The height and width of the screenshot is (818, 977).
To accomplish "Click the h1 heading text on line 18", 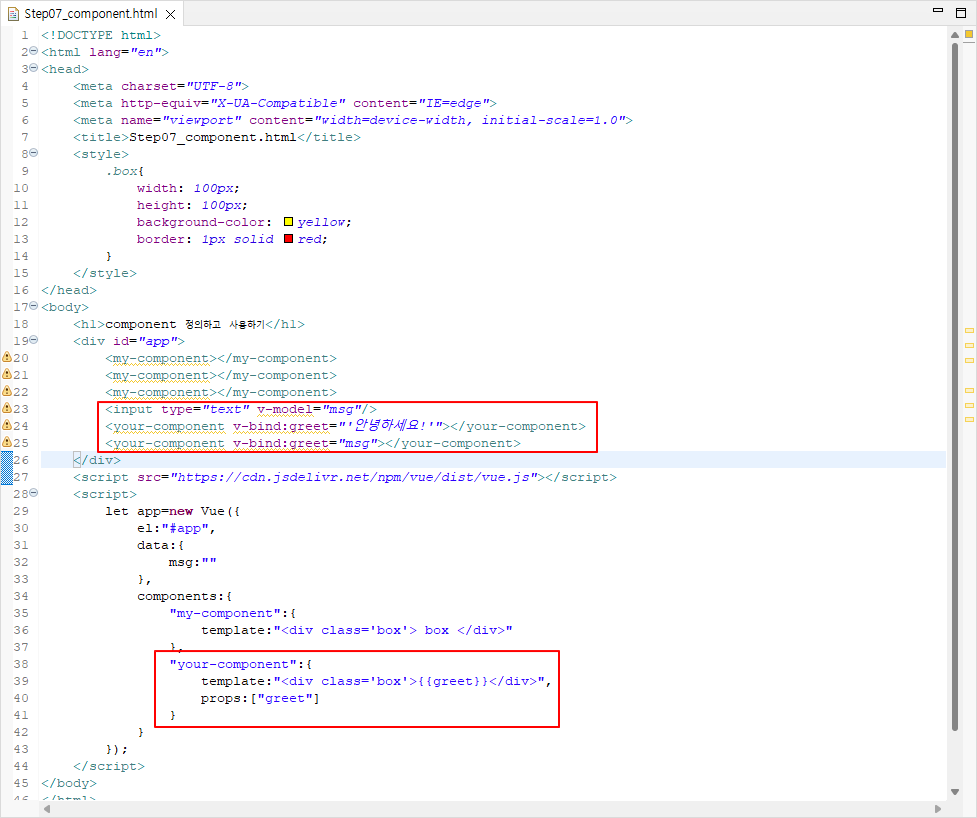I will tap(185, 324).
